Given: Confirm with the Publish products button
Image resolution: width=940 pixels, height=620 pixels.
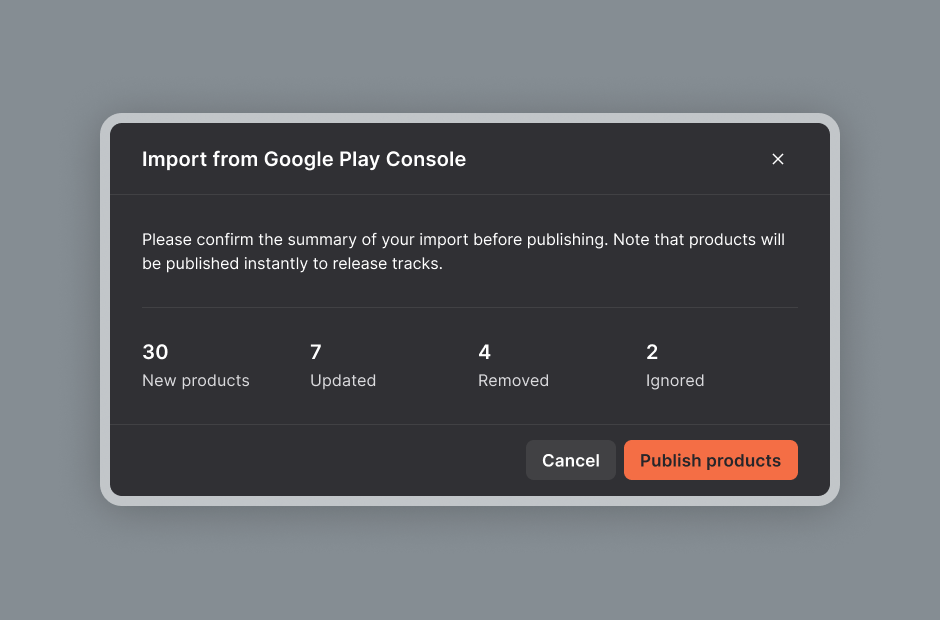Looking at the screenshot, I should 710,460.
